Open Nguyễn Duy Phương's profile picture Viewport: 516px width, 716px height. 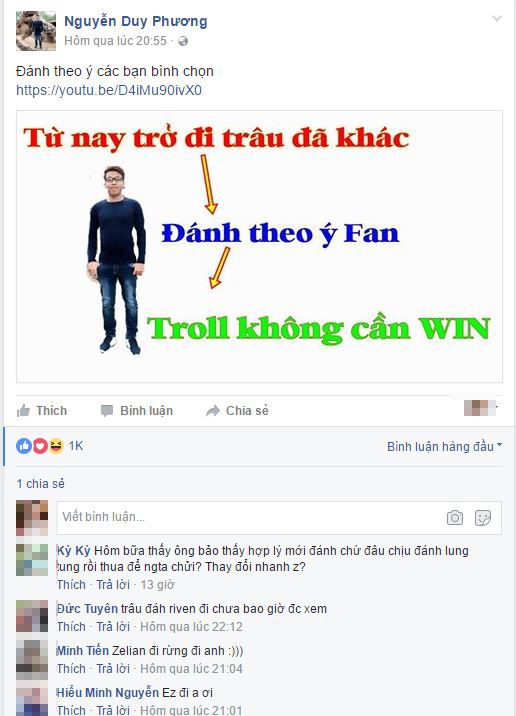[x=36, y=31]
